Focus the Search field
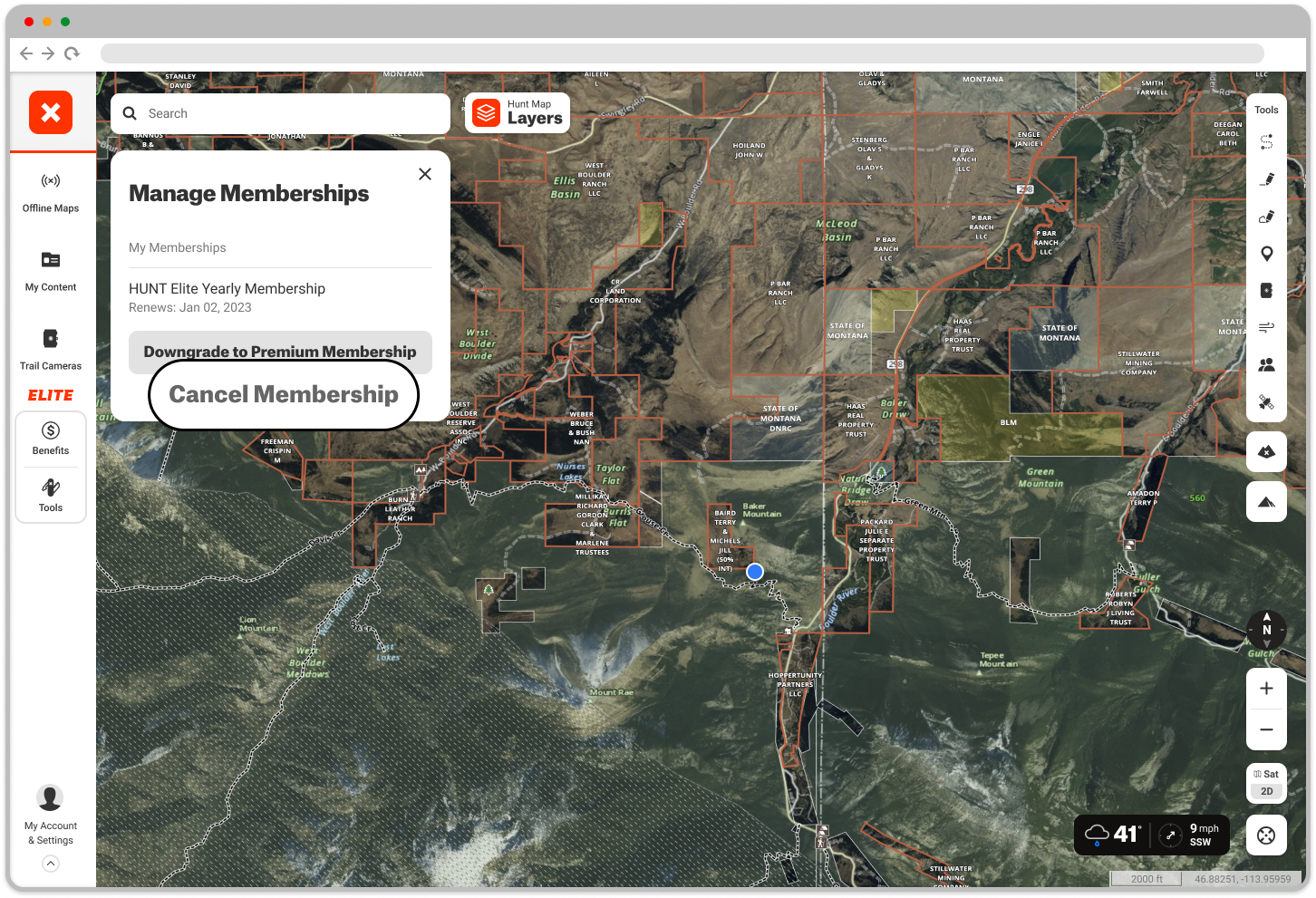This screenshot has width=1316, height=898. tap(280, 113)
